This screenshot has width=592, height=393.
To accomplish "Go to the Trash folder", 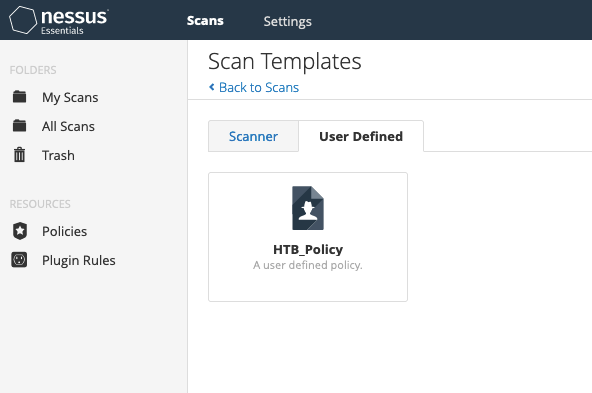I will point(58,155).
